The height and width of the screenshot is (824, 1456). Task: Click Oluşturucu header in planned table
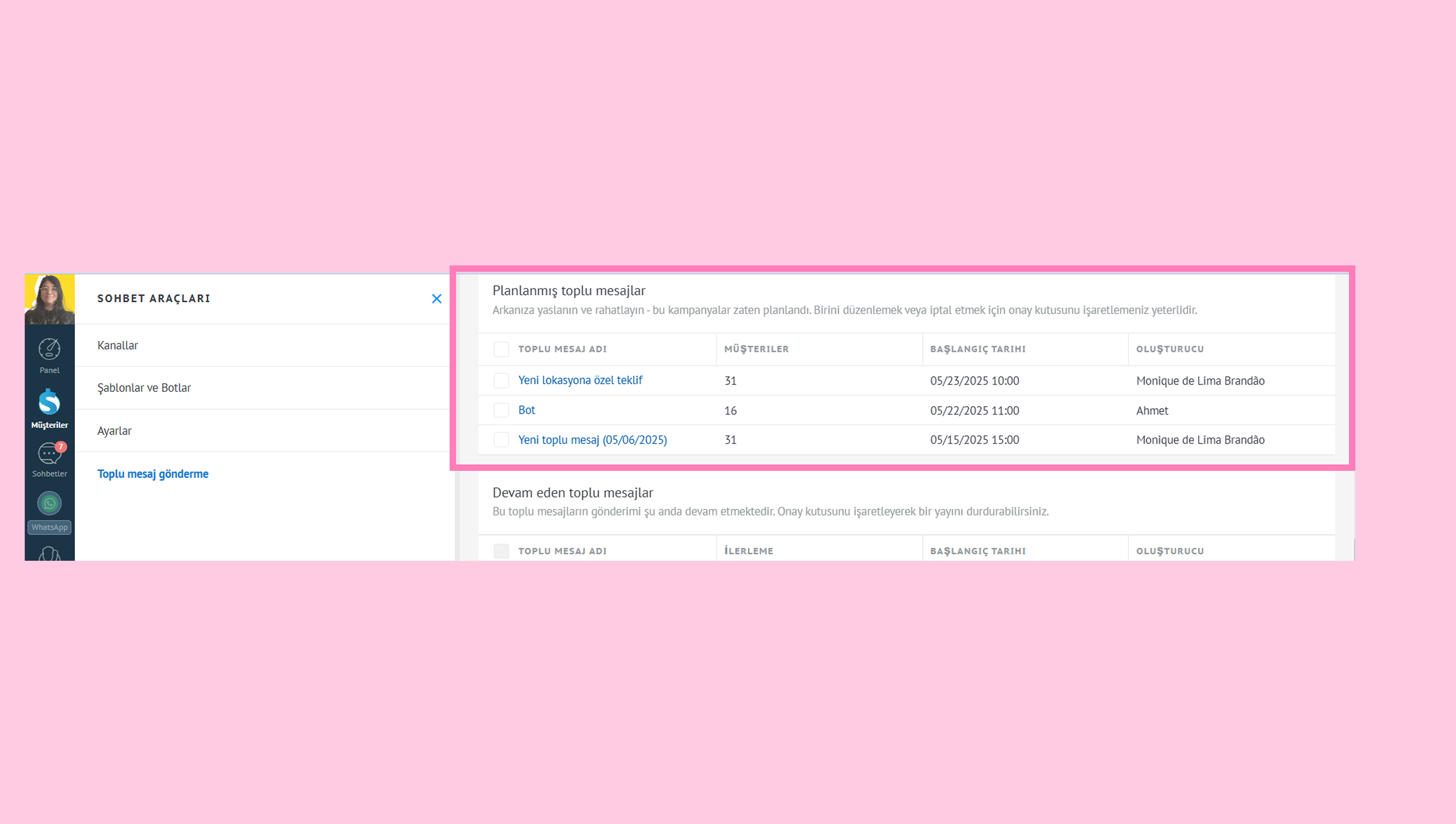tap(1170, 349)
